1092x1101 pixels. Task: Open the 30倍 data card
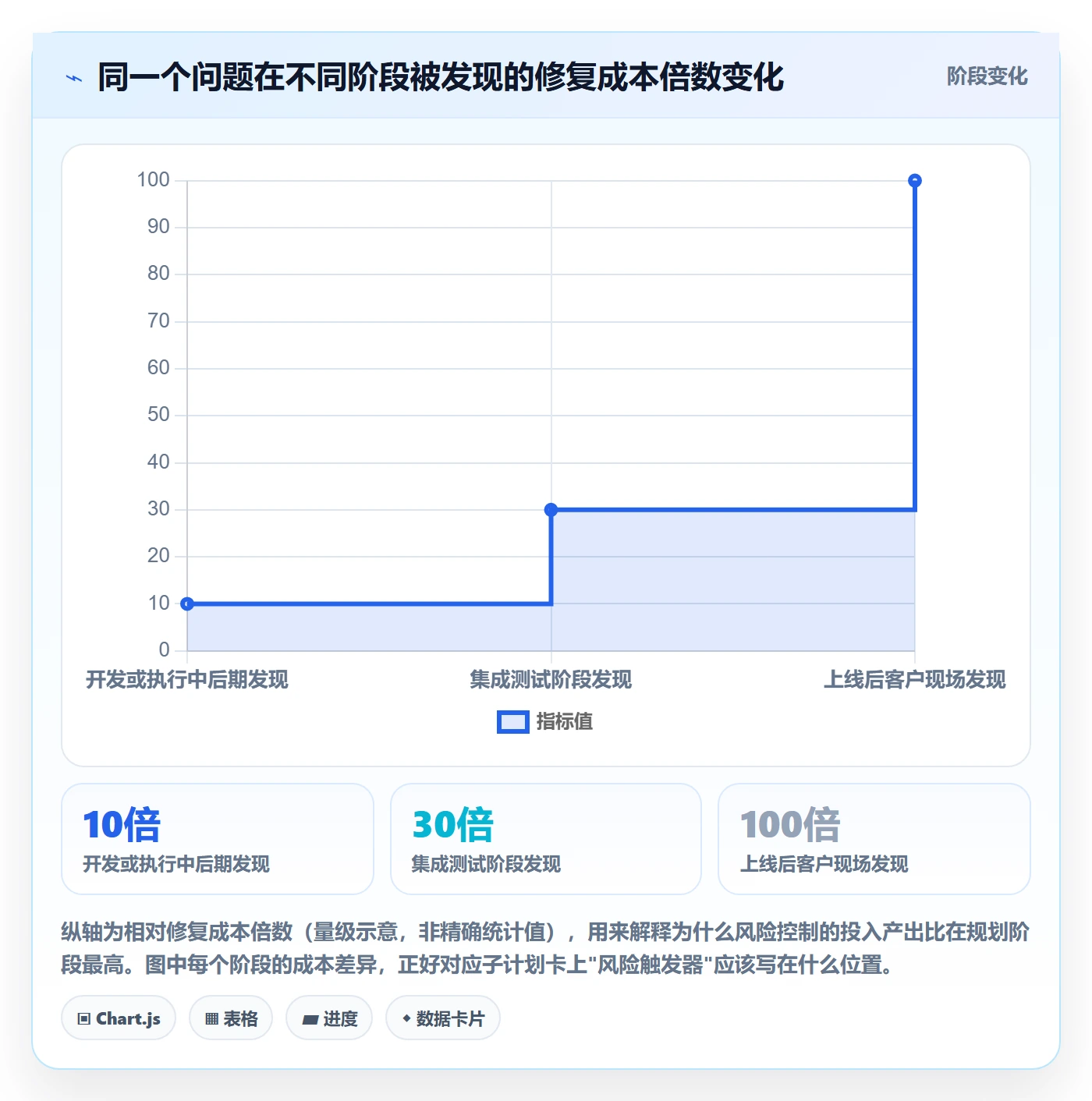click(546, 839)
